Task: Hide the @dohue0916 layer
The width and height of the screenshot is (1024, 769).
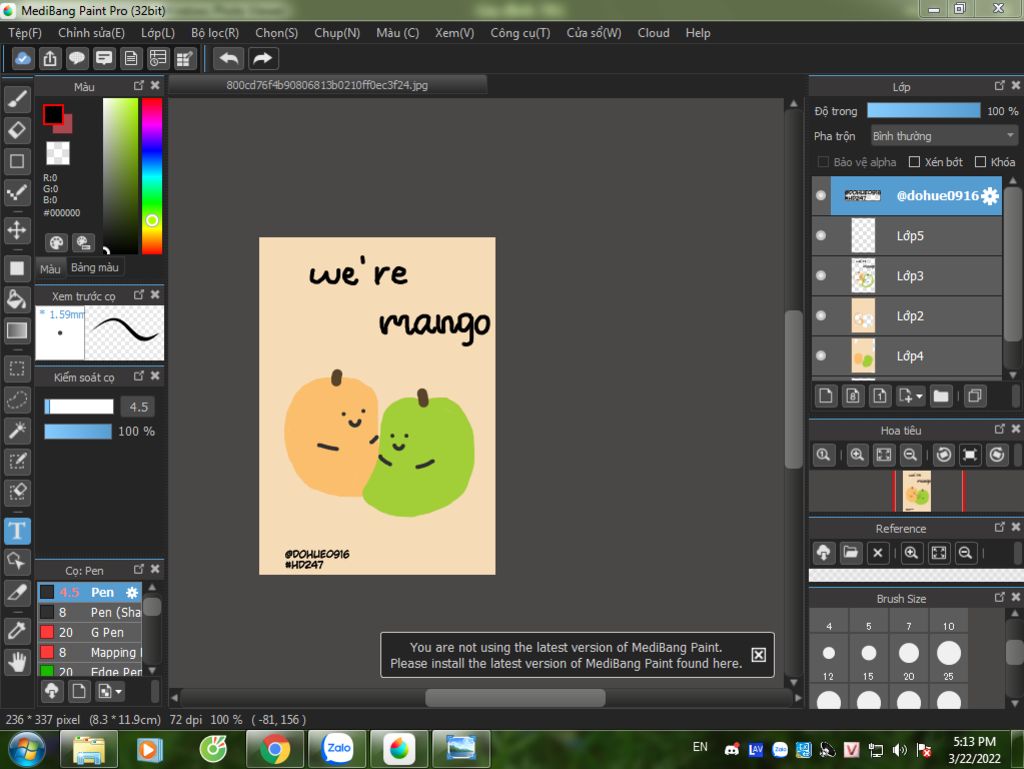Action: pos(821,195)
